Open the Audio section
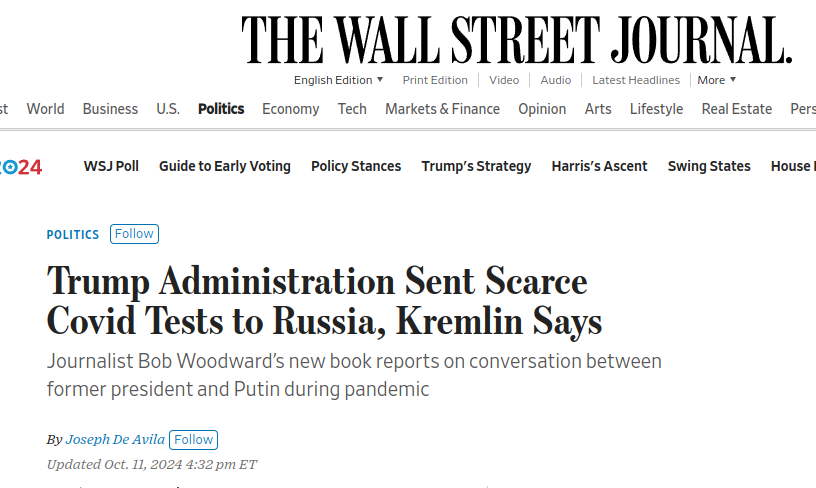 [x=555, y=80]
